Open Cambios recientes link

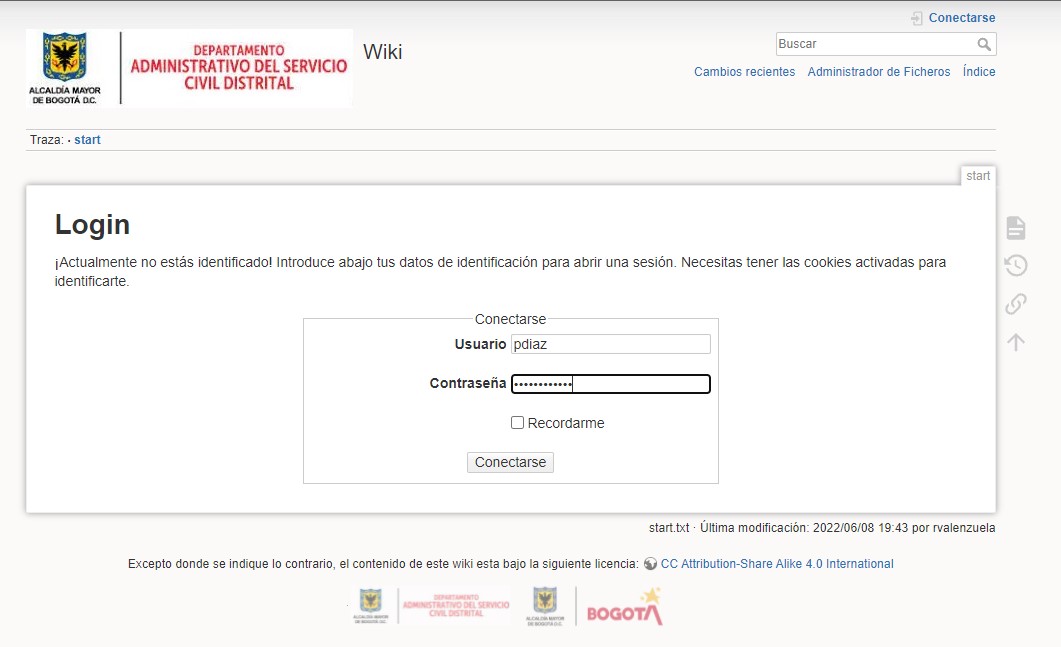[x=744, y=72]
